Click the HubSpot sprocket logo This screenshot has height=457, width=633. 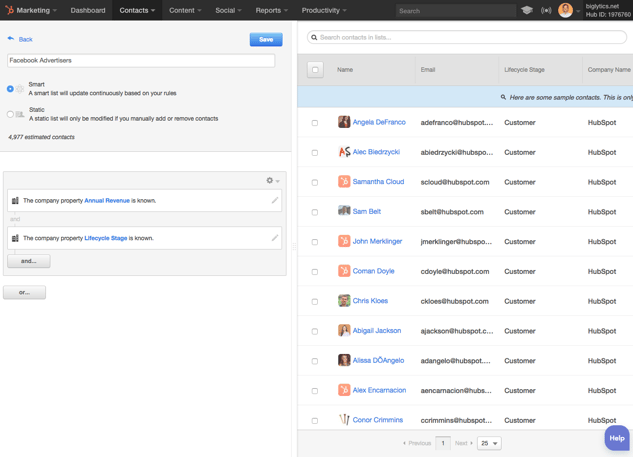pyautogui.click(x=9, y=10)
